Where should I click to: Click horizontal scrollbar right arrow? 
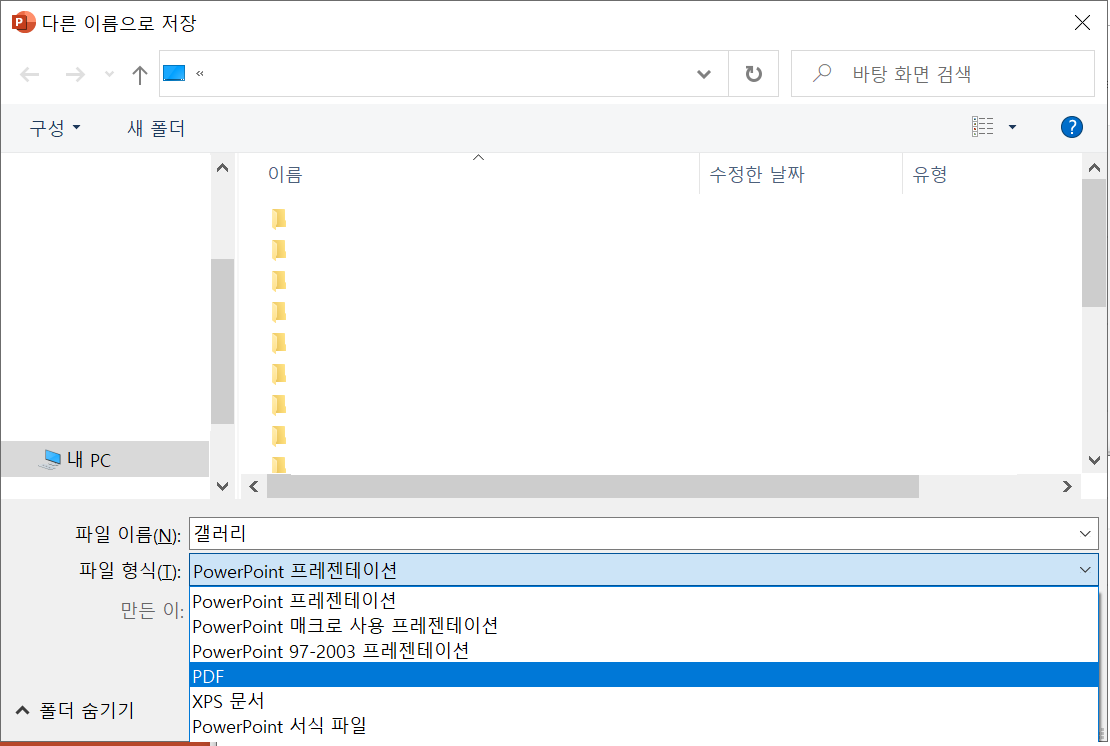1067,486
